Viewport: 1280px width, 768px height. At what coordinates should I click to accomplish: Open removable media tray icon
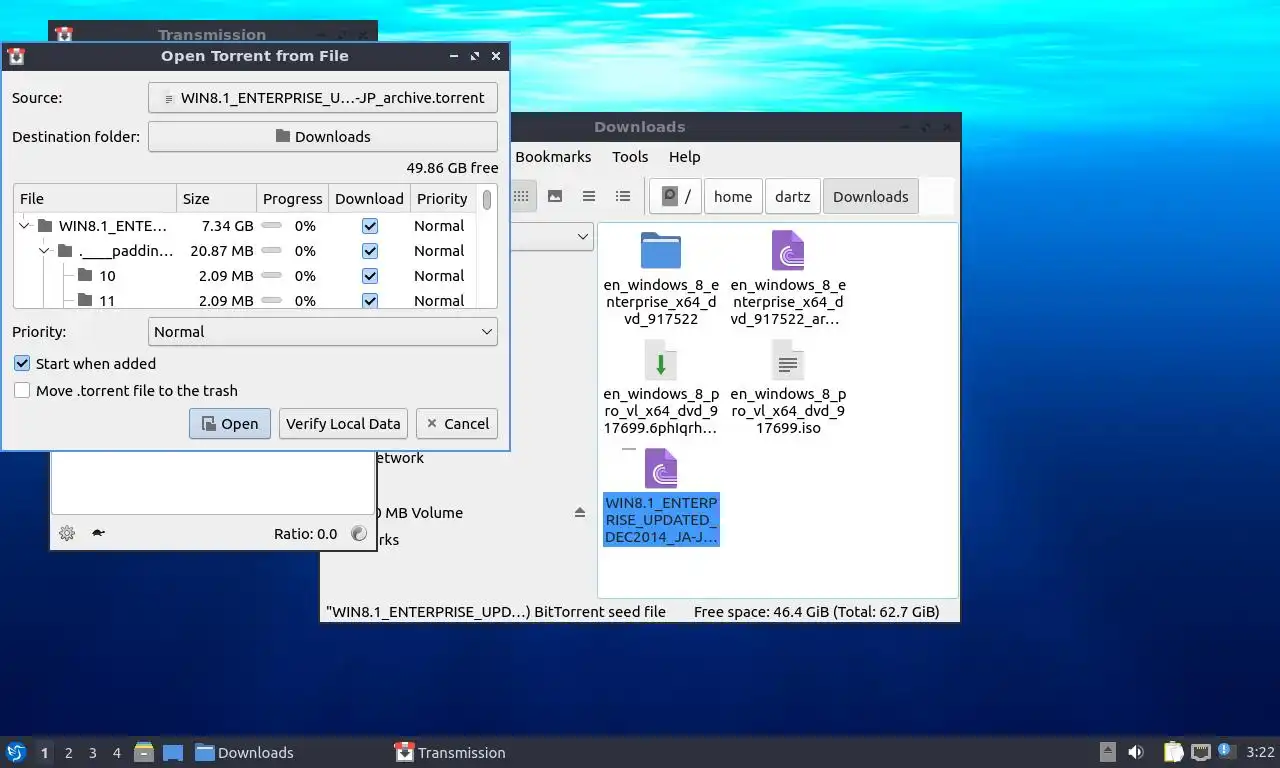coord(1108,752)
